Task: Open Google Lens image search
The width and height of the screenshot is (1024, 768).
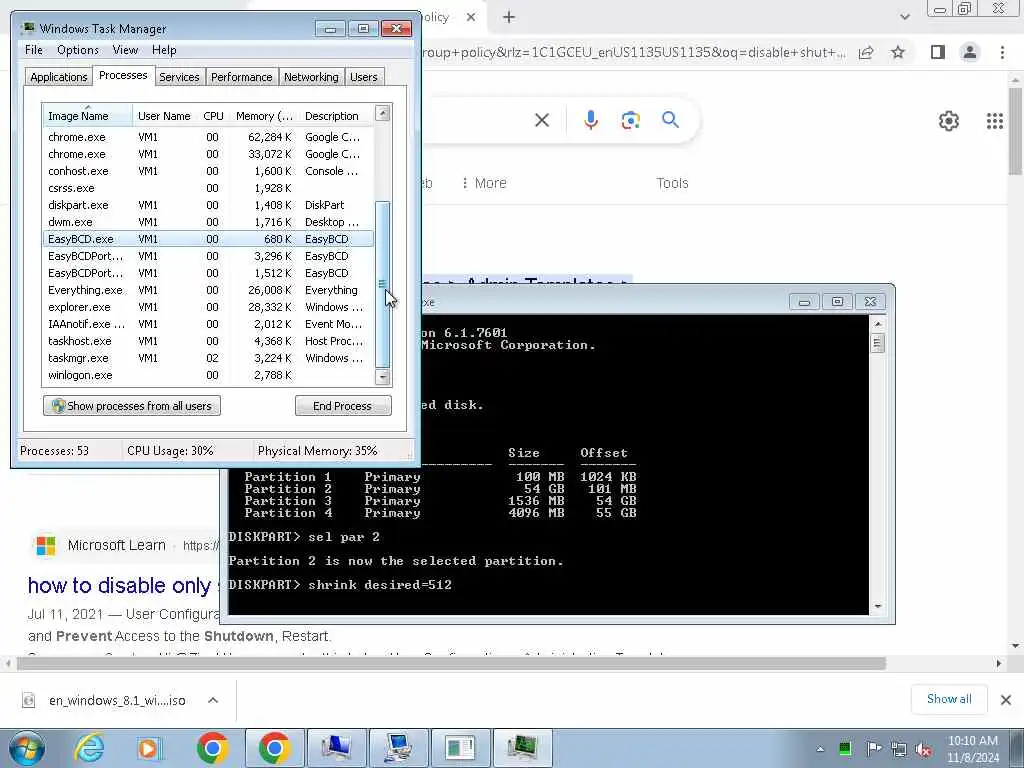Action: tap(630, 120)
